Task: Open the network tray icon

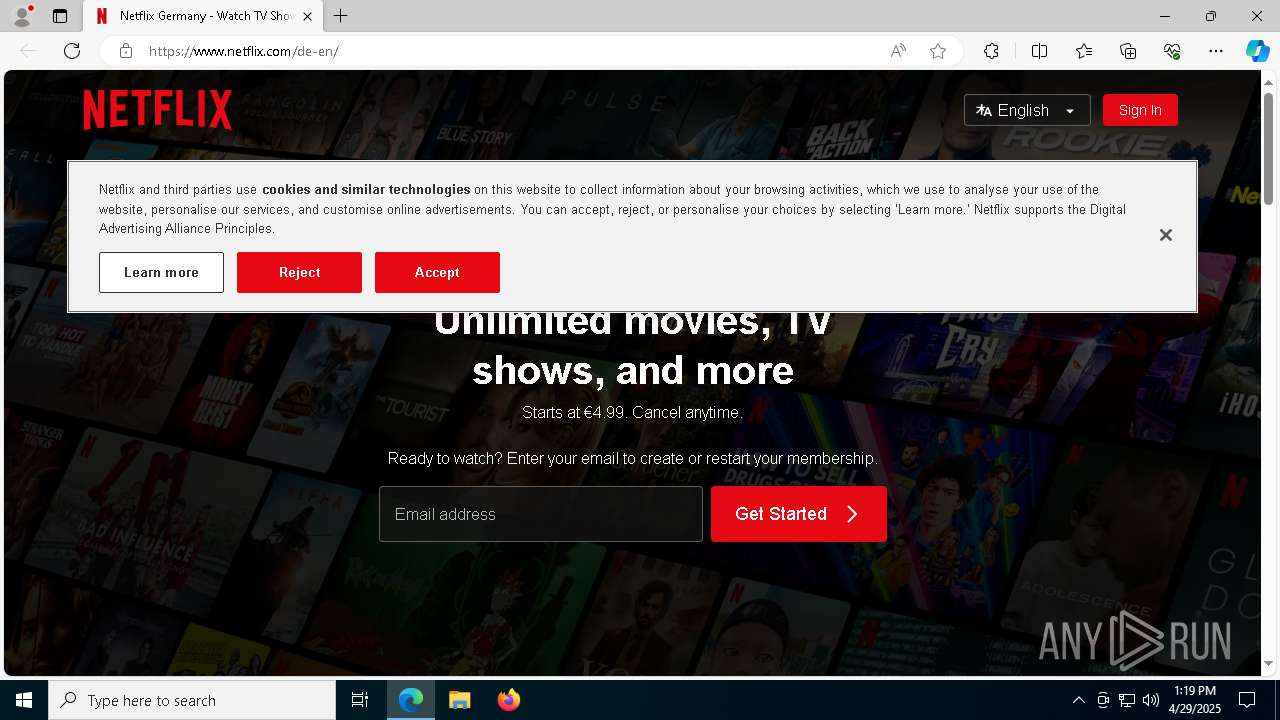Action: pyautogui.click(x=1127, y=700)
